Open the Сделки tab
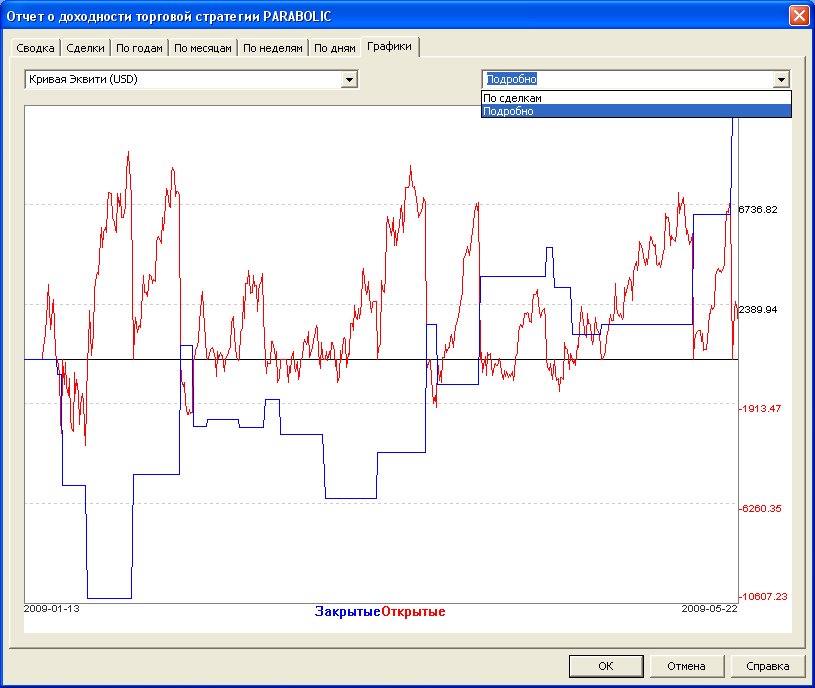815x688 pixels. tap(85, 48)
